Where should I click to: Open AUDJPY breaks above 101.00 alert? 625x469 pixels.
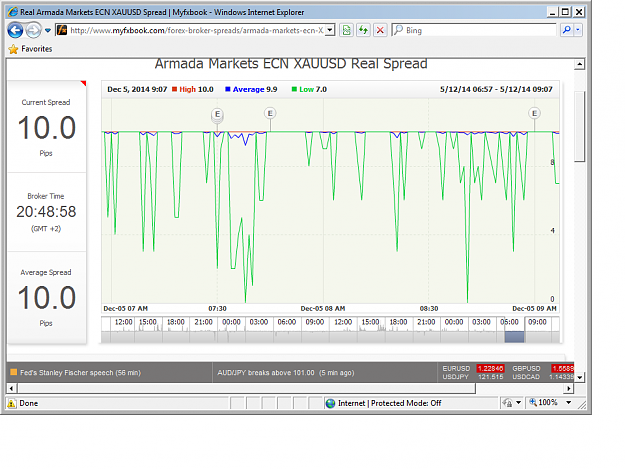point(286,373)
